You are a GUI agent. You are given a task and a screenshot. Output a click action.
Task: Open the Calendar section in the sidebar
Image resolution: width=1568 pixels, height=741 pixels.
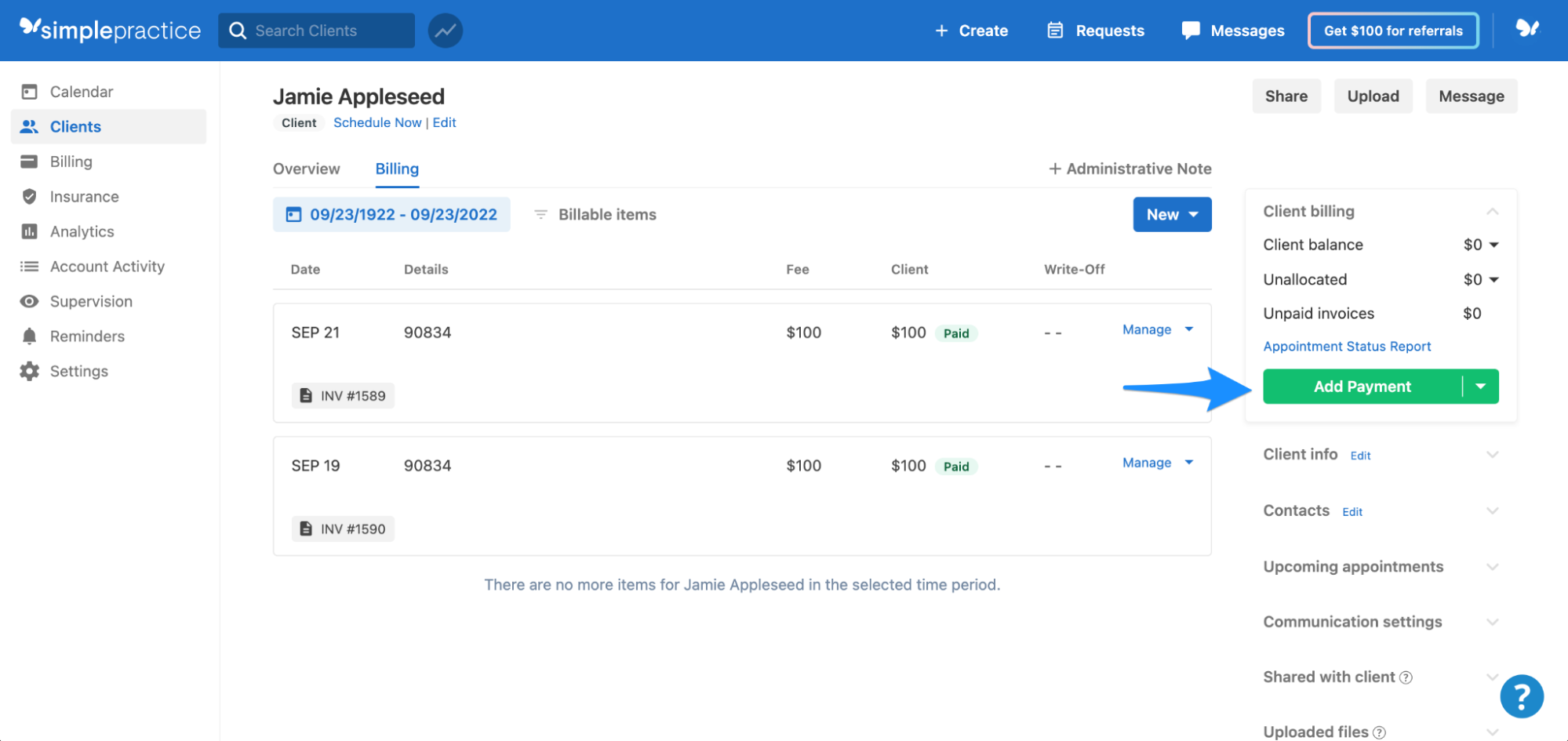(x=82, y=91)
